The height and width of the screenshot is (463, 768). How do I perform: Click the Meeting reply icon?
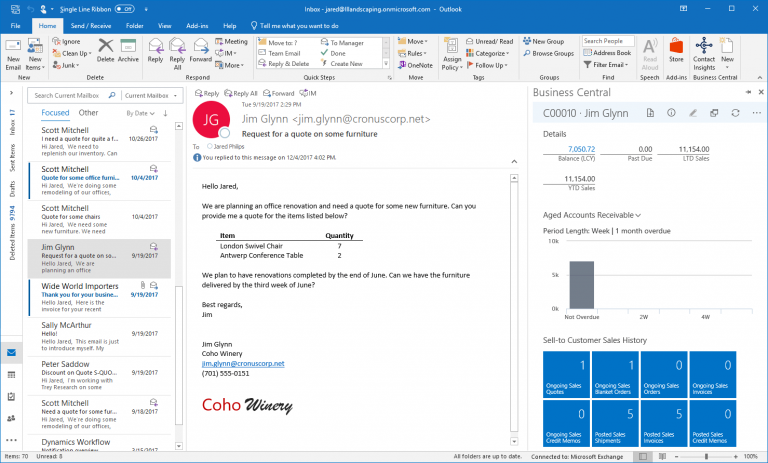[x=231, y=42]
